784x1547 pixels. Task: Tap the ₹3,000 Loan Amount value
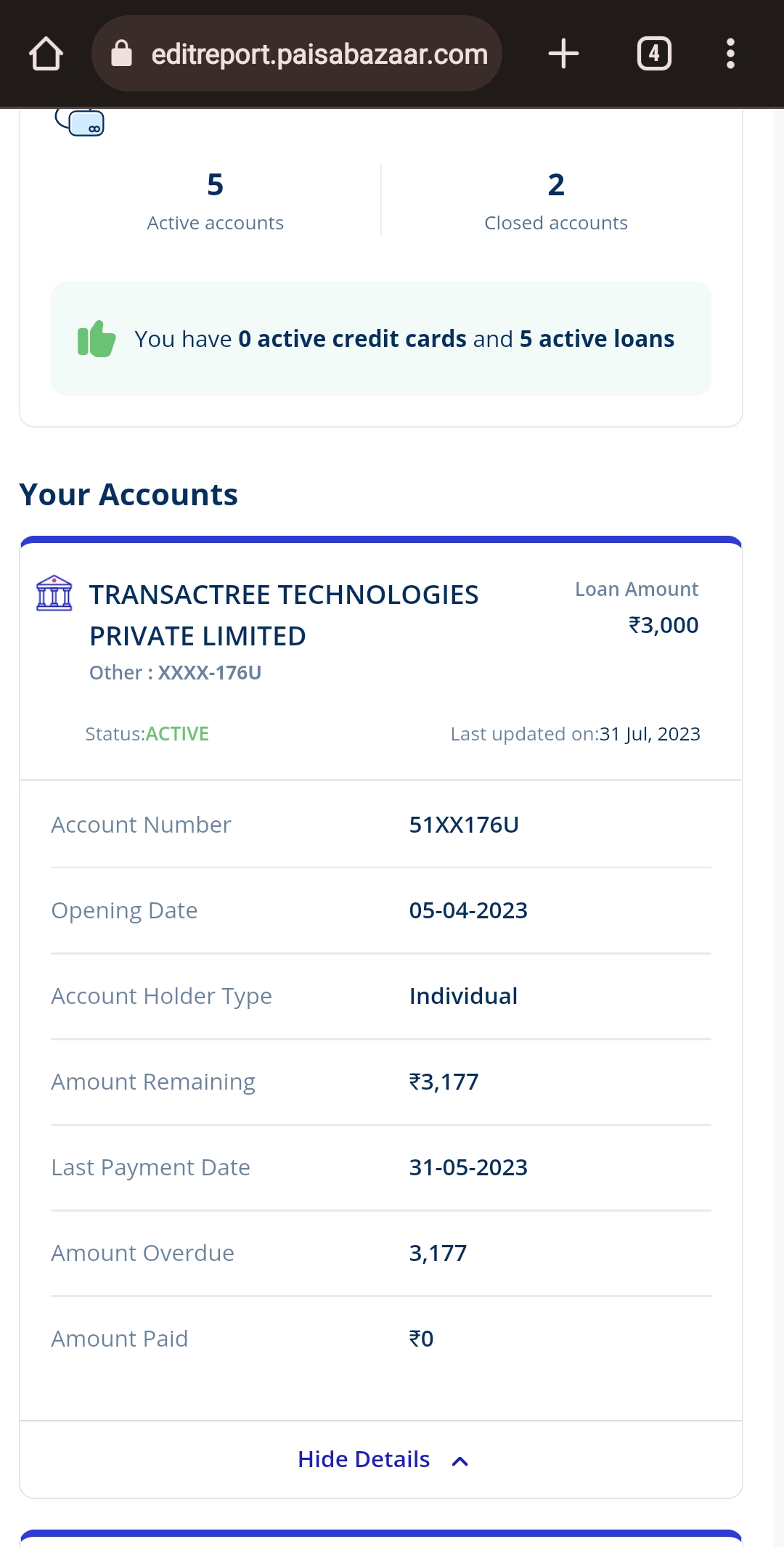[x=663, y=625]
